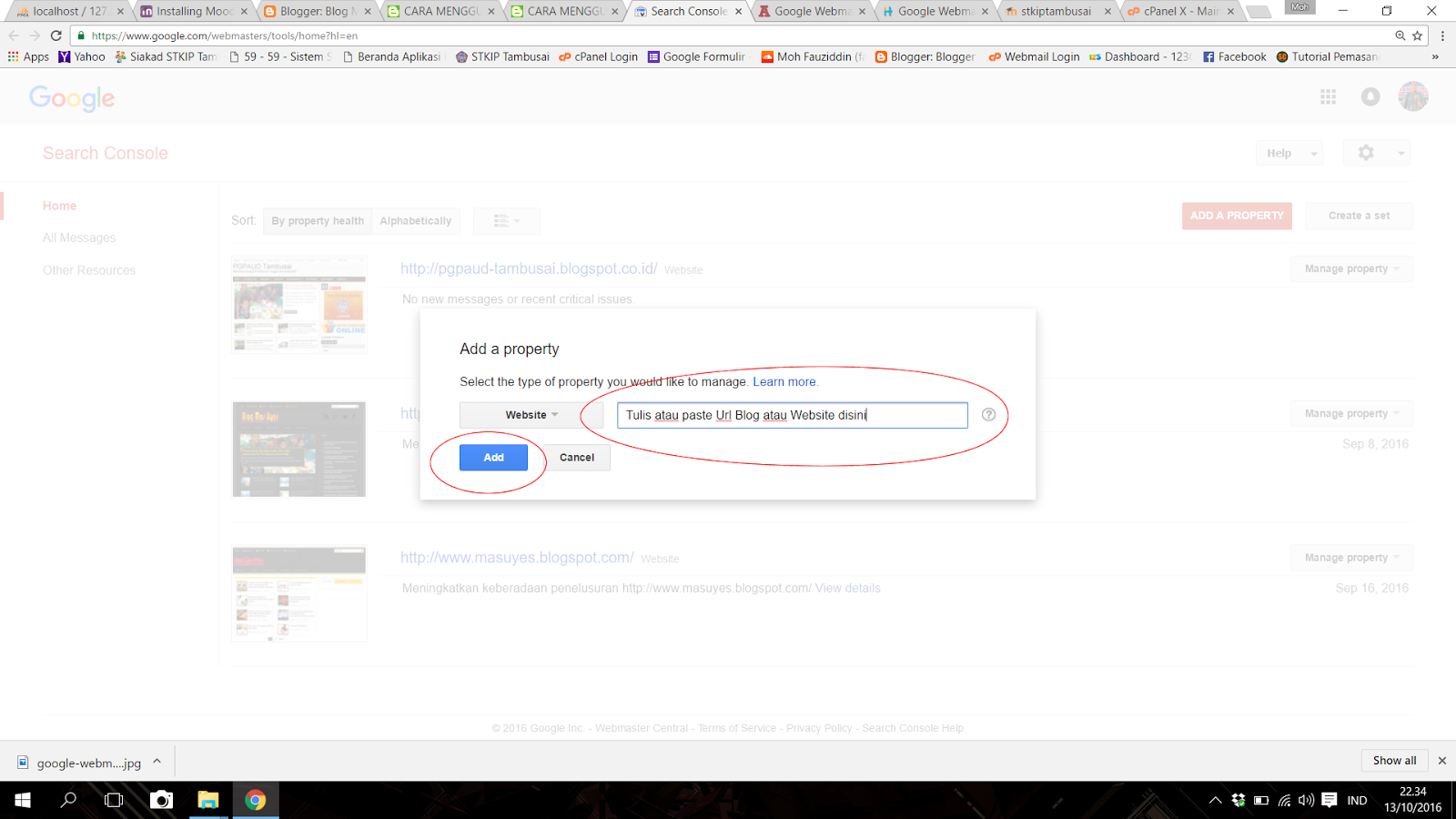Open the Google Formulir bookmark

(697, 56)
